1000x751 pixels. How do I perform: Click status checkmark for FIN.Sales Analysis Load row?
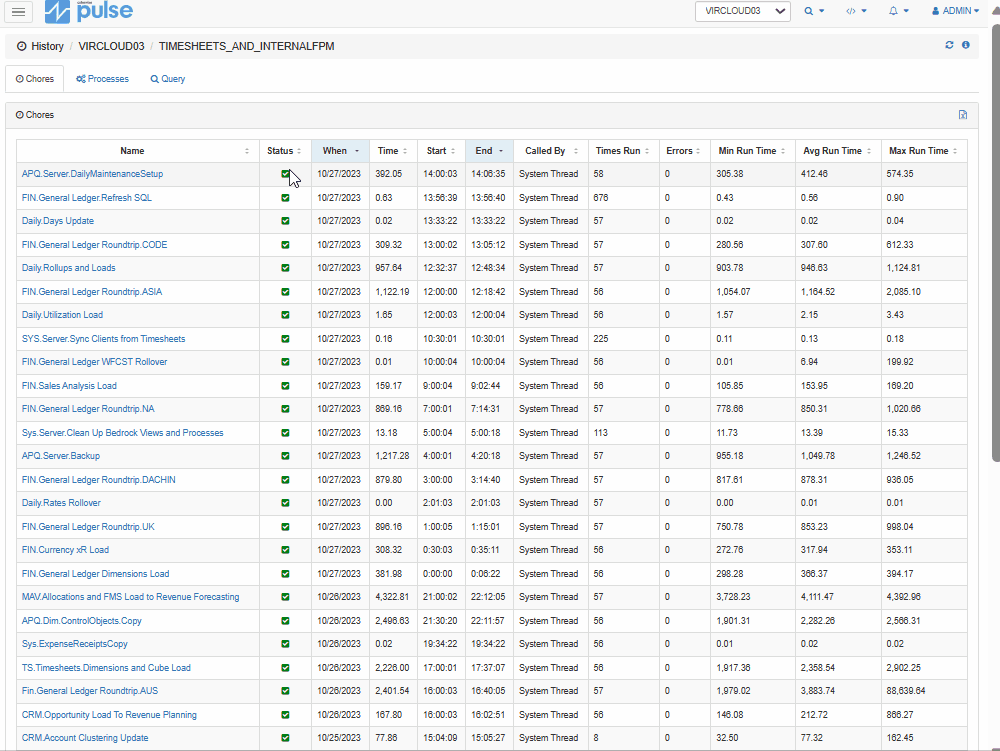pyautogui.click(x=285, y=386)
